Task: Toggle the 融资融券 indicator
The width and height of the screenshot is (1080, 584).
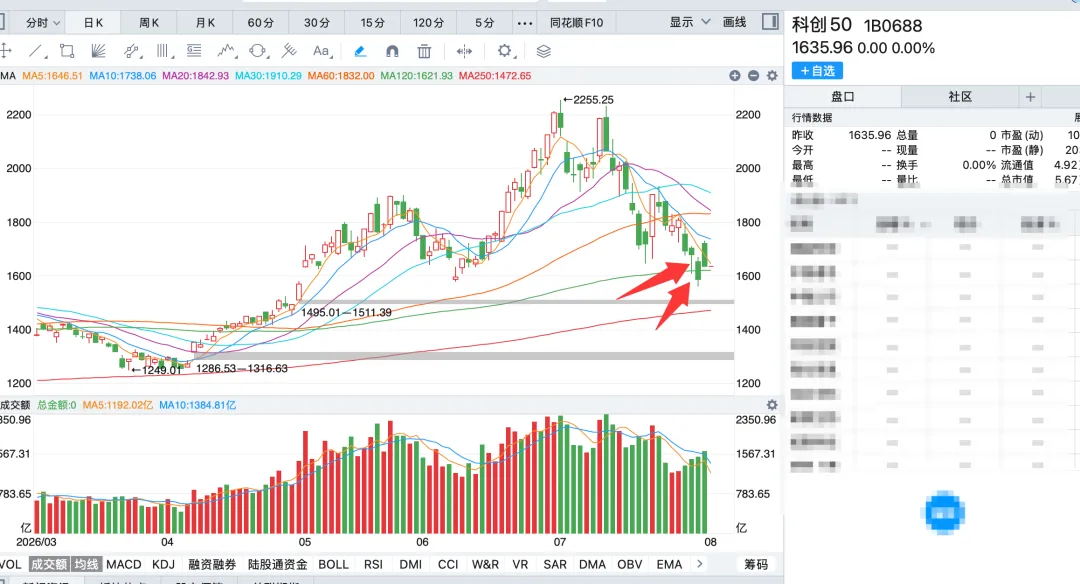Action: pyautogui.click(x=212, y=564)
